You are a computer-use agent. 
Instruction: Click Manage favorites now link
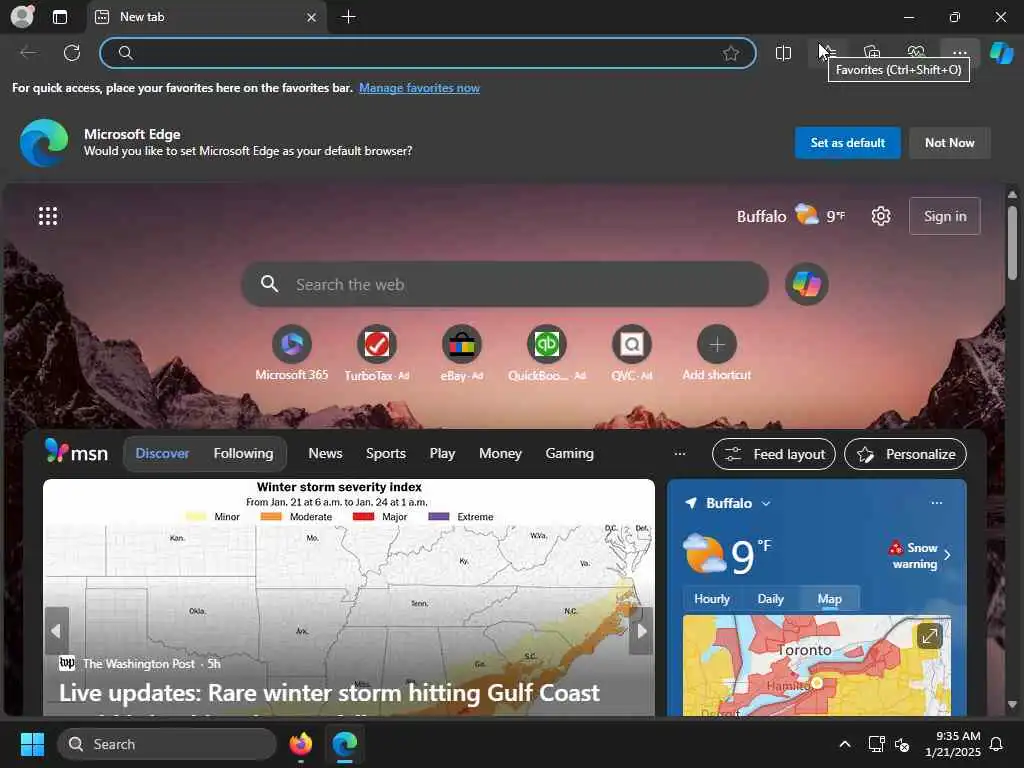pos(419,88)
